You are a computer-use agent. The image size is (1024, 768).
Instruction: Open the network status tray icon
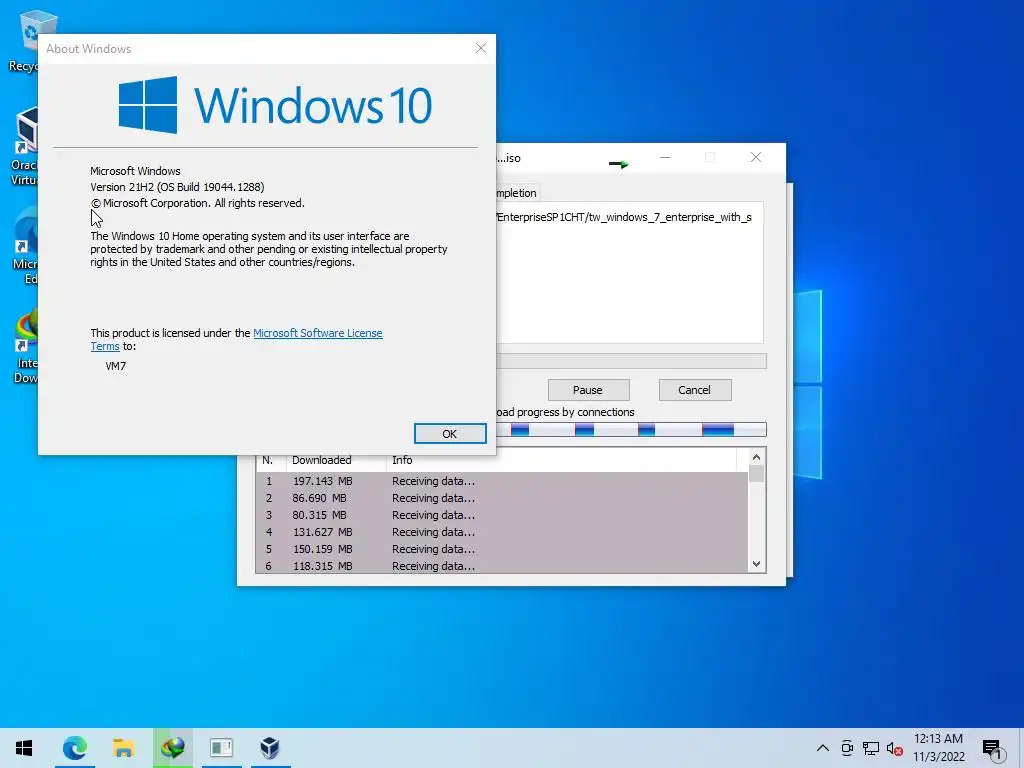(871, 748)
